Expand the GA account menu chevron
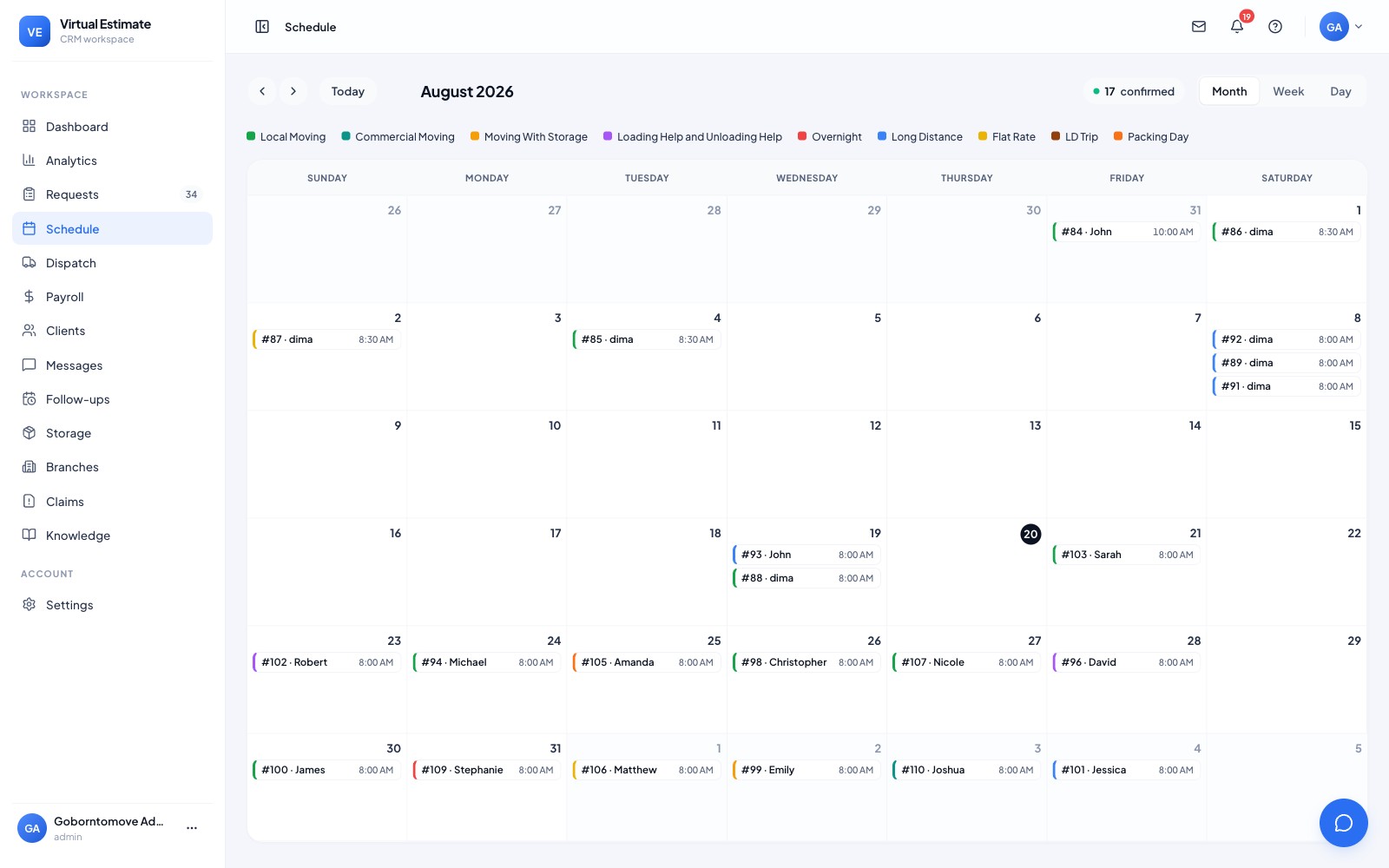This screenshot has width=1389, height=868. point(1359,27)
